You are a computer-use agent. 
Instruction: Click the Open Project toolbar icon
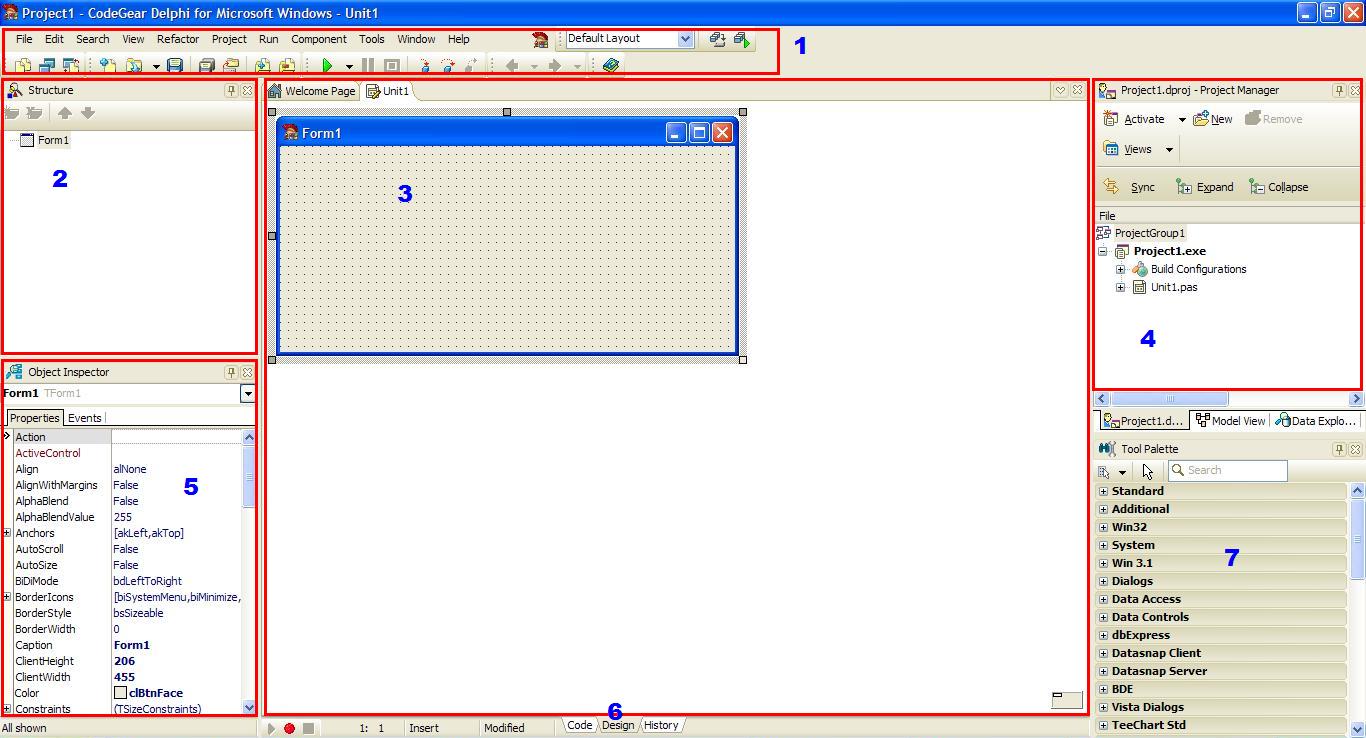tap(231, 65)
